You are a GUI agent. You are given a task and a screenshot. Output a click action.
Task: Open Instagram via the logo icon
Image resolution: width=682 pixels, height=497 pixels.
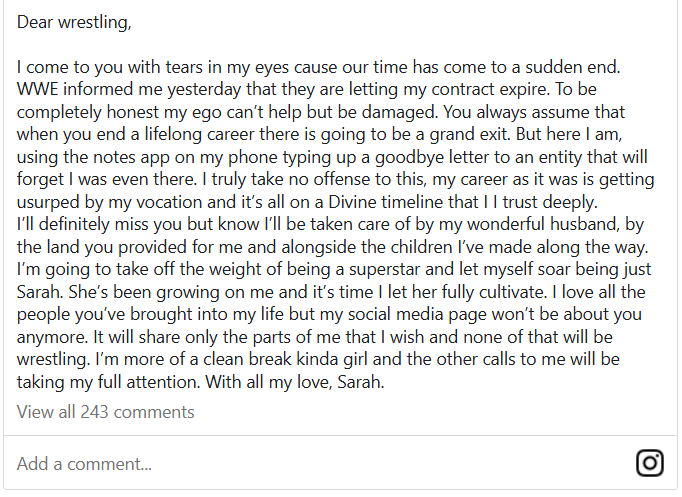650,463
